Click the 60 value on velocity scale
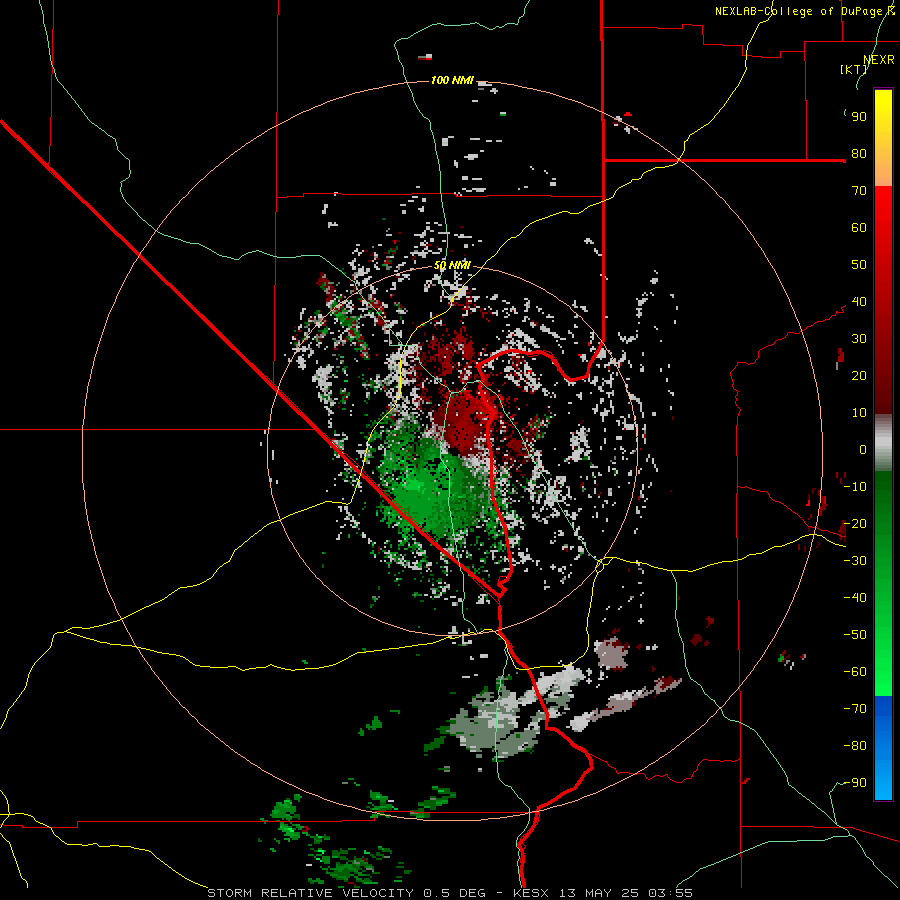The height and width of the screenshot is (900, 900). coord(859,227)
